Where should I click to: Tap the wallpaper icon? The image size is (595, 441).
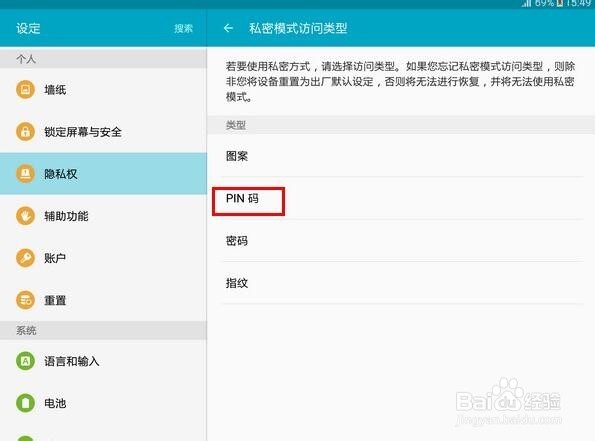(25, 90)
